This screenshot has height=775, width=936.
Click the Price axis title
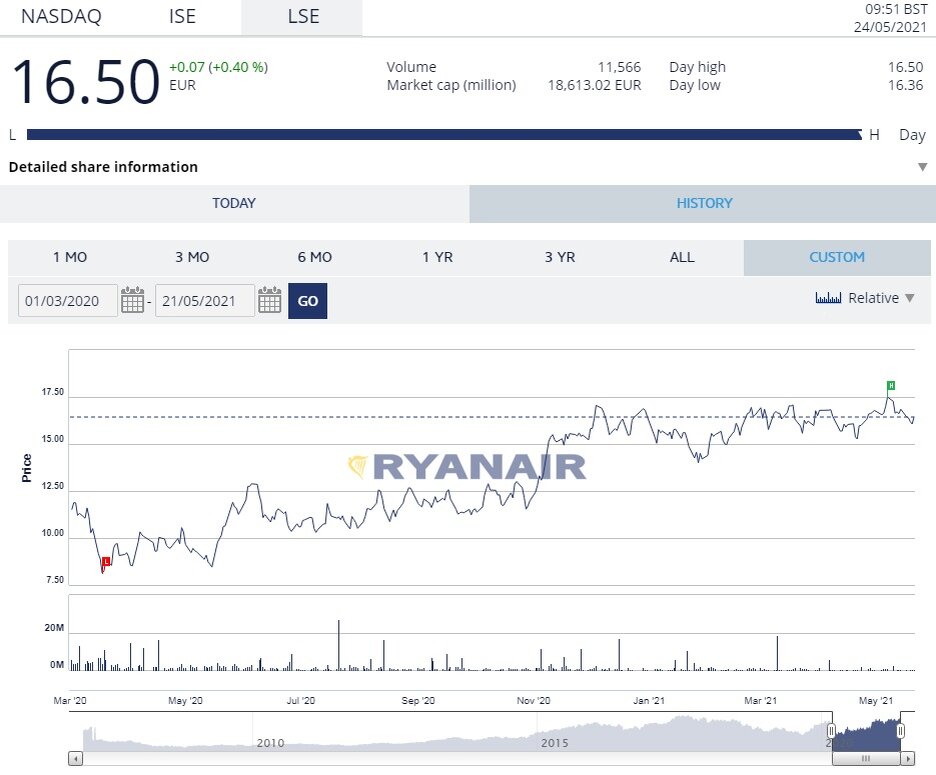26,468
